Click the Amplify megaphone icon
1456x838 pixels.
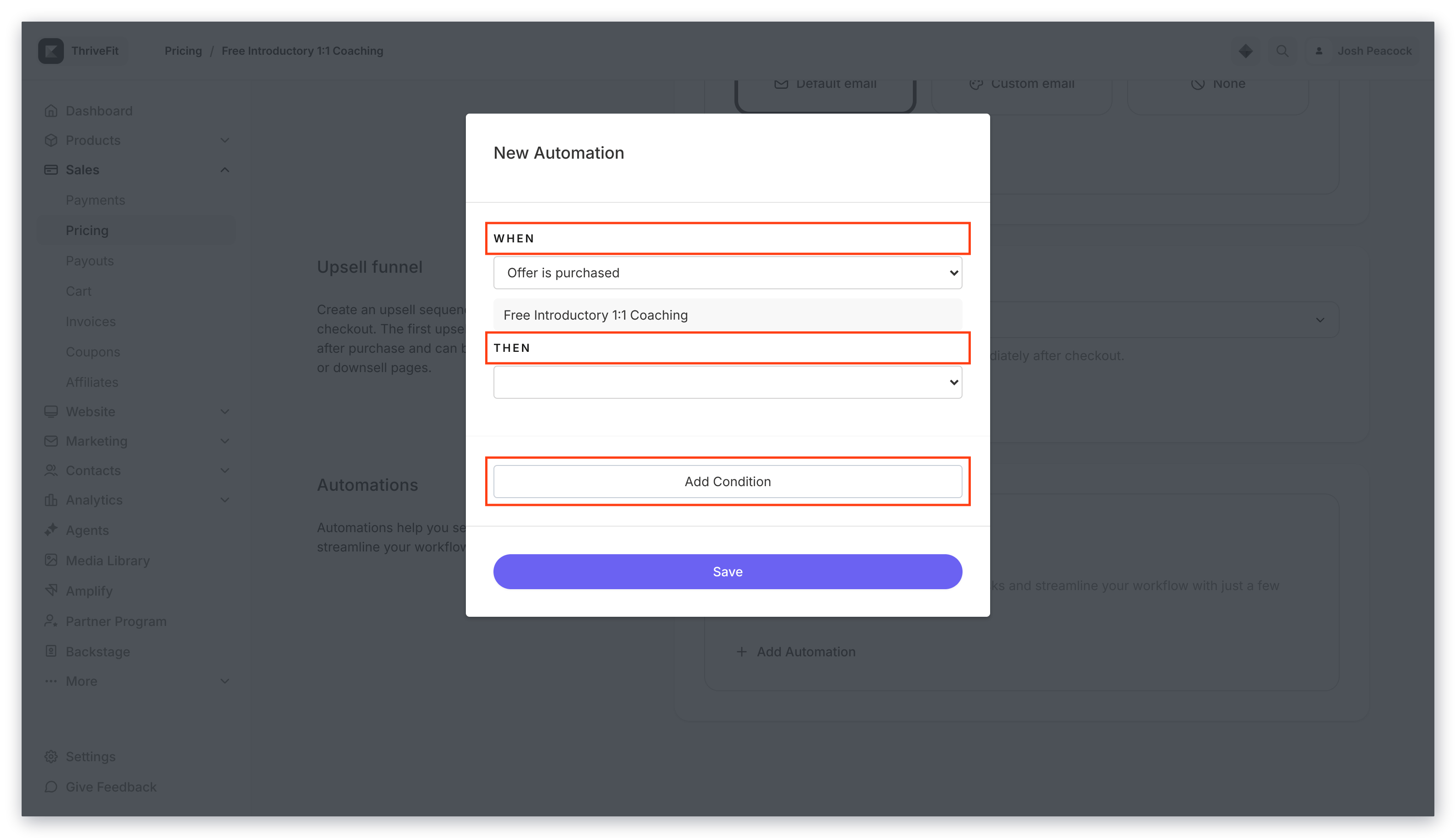(51, 590)
